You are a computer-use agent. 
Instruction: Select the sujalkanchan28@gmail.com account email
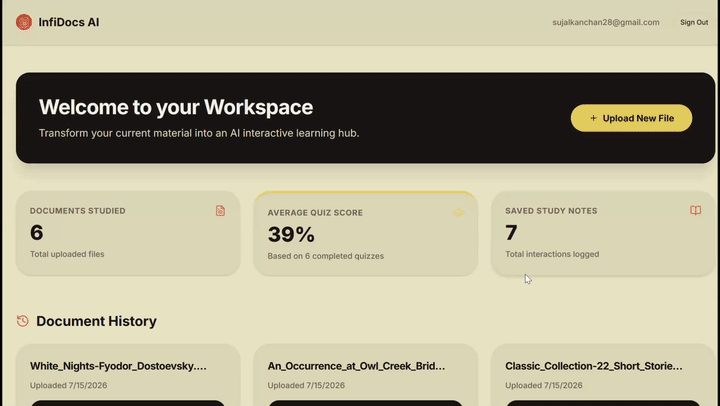606,22
